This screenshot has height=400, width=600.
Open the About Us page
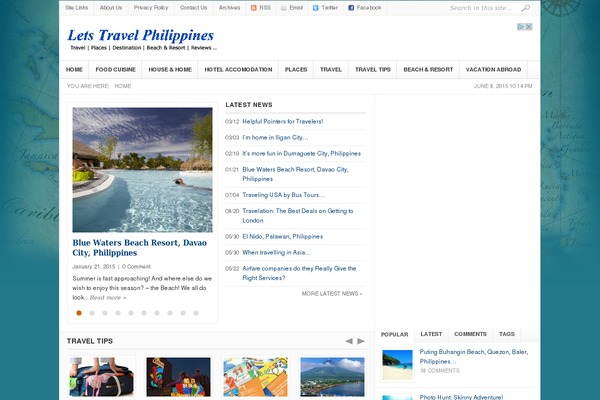[x=111, y=8]
